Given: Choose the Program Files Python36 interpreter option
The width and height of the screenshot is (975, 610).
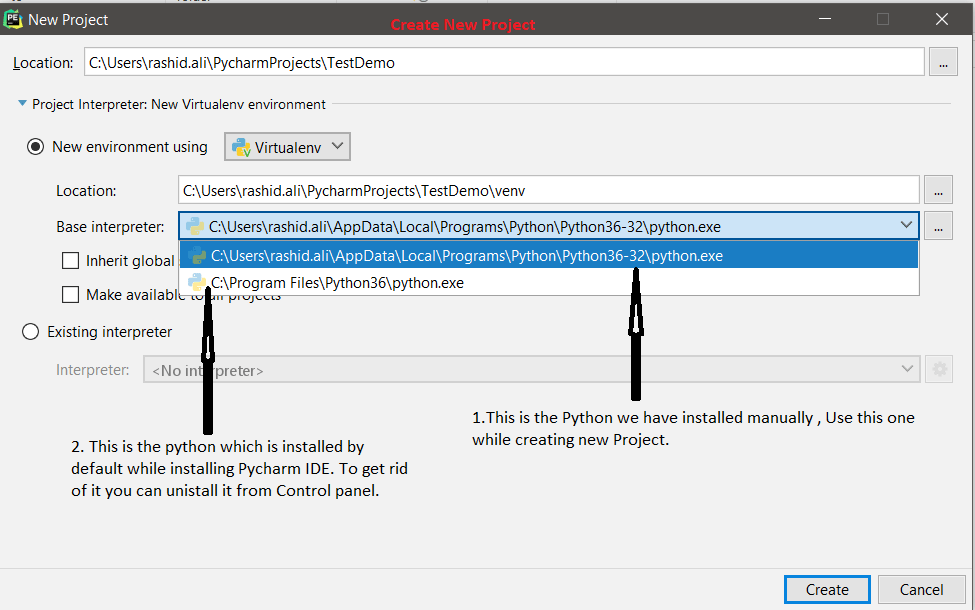Looking at the screenshot, I should pos(548,282).
